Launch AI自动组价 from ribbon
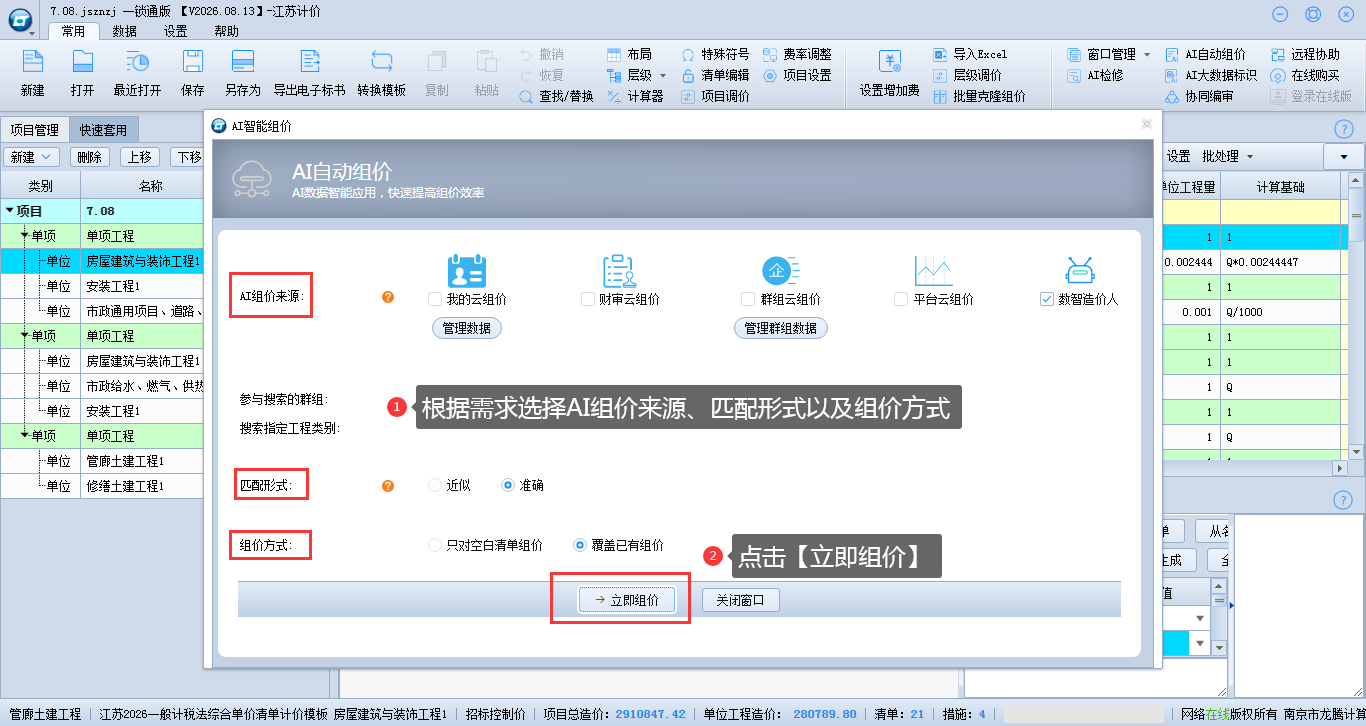Viewport: 1366px width, 726px height. (x=1205, y=54)
